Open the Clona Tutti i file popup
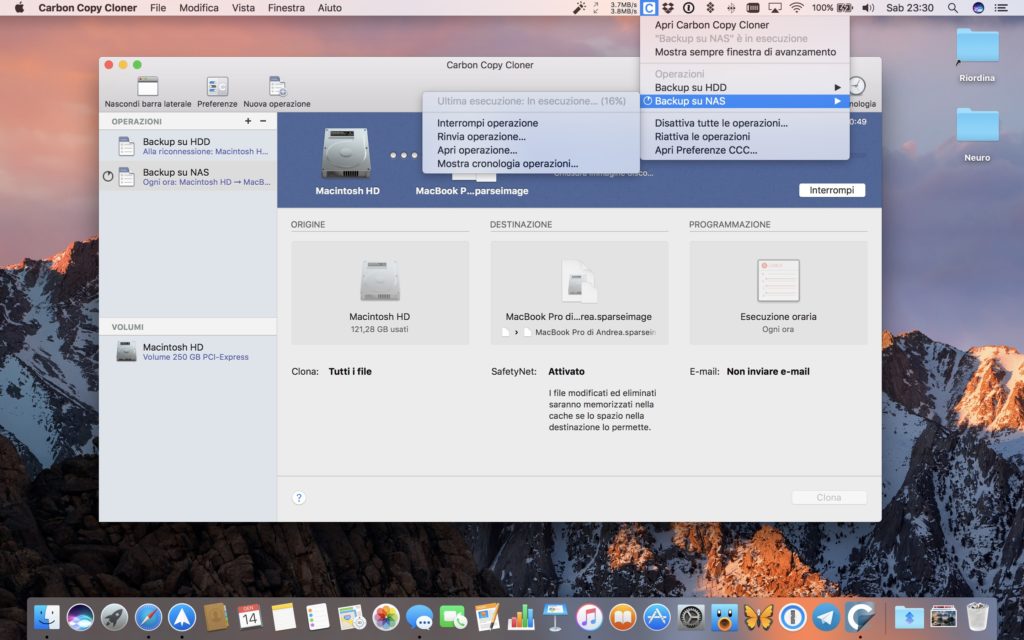 (x=350, y=372)
